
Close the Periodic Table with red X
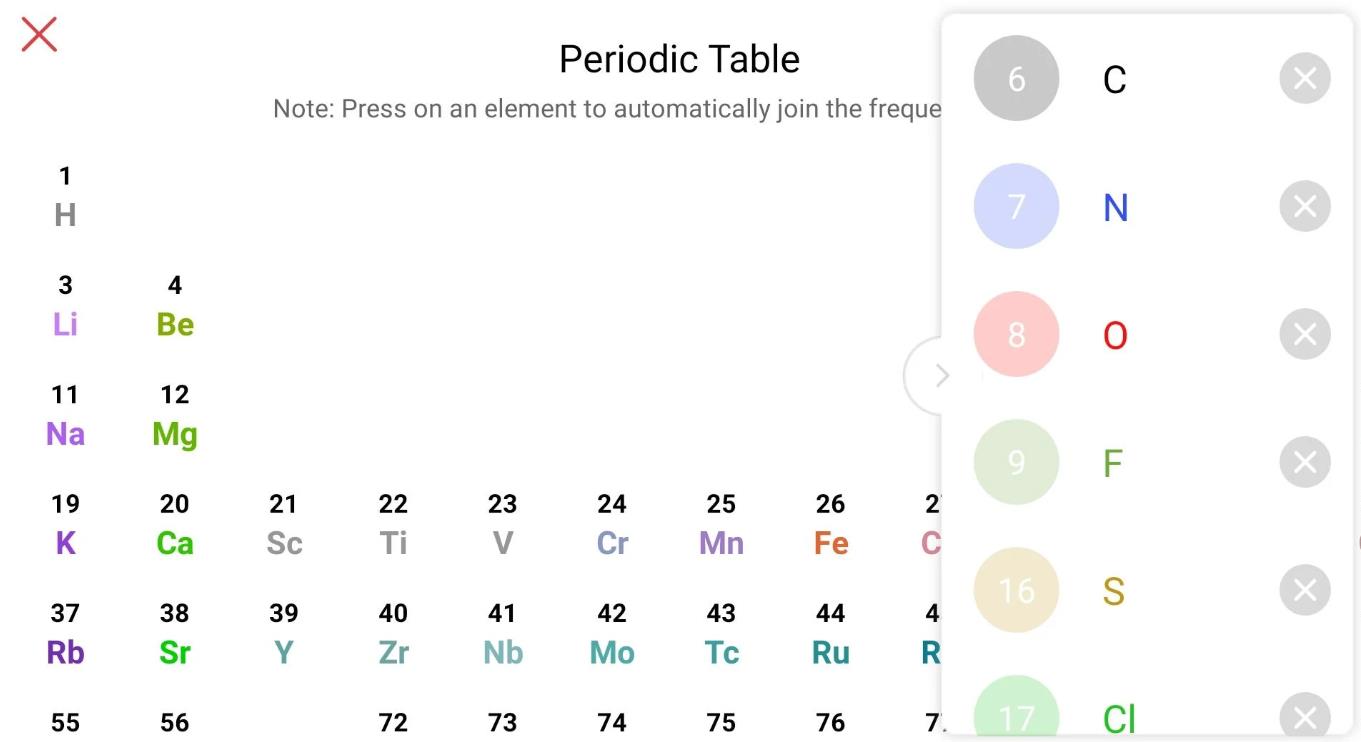coord(39,35)
